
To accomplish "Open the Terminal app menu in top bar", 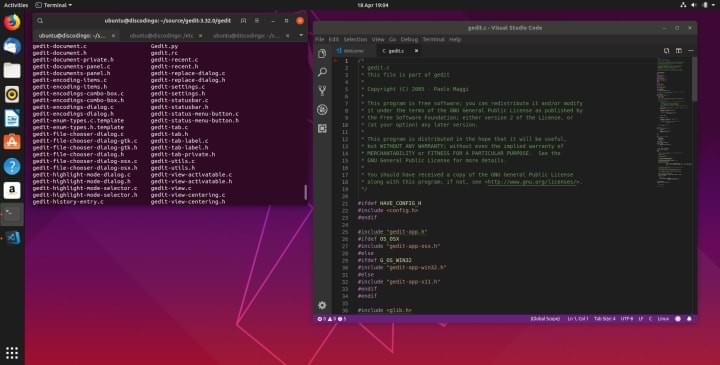I will [54, 5].
